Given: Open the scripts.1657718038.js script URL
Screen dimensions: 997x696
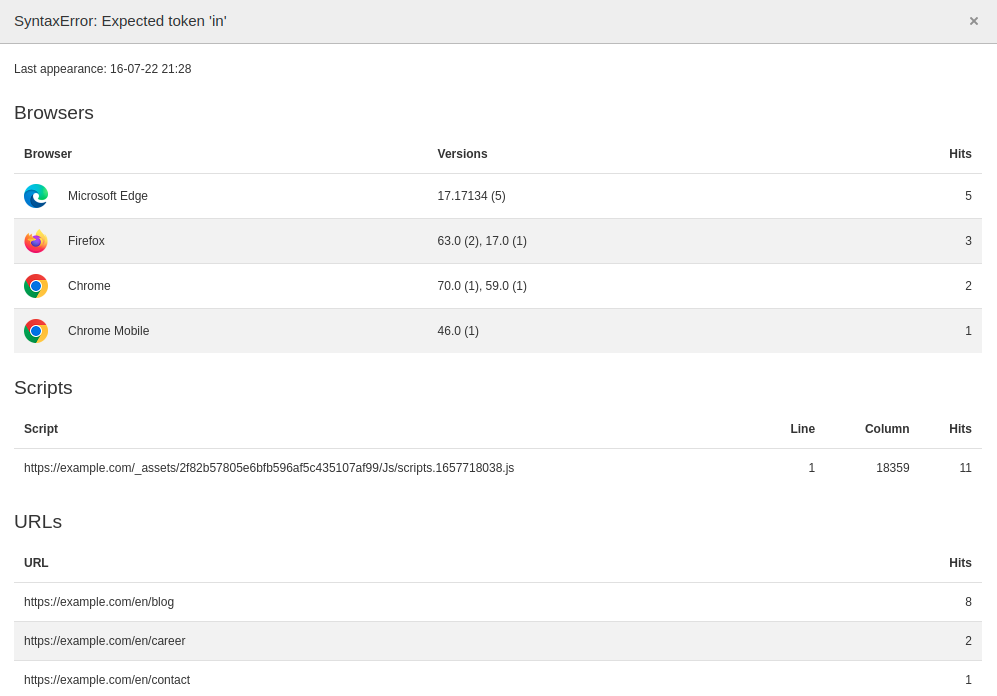Looking at the screenshot, I should tap(268, 468).
